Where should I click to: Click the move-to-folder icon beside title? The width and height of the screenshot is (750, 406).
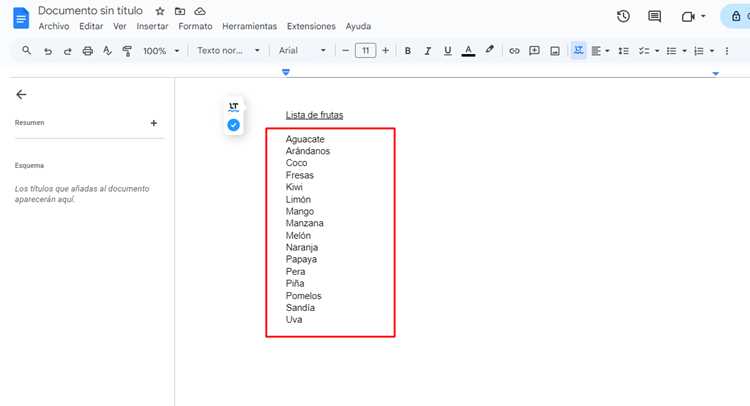[x=180, y=11]
